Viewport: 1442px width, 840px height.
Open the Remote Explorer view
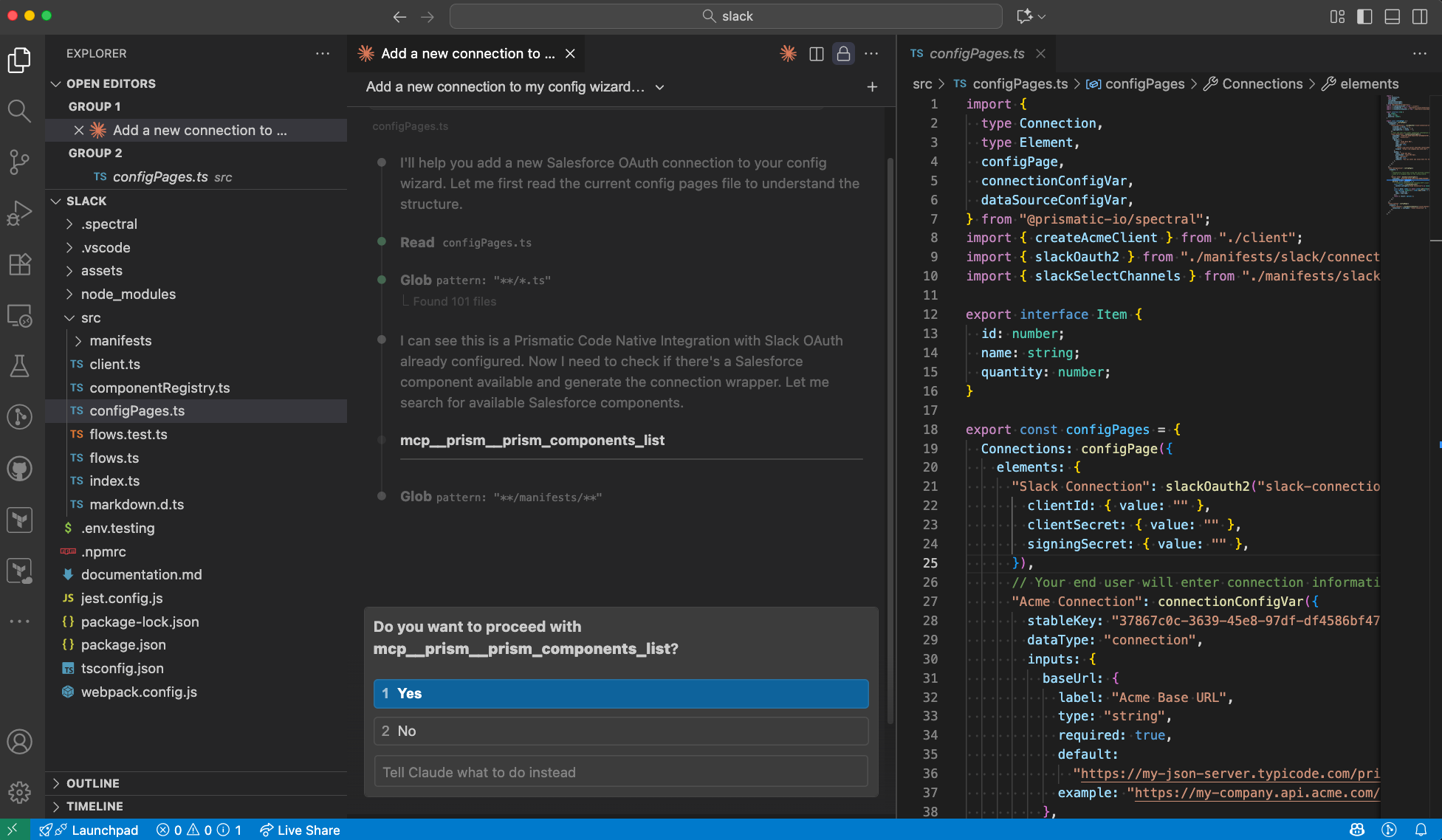pos(19,316)
